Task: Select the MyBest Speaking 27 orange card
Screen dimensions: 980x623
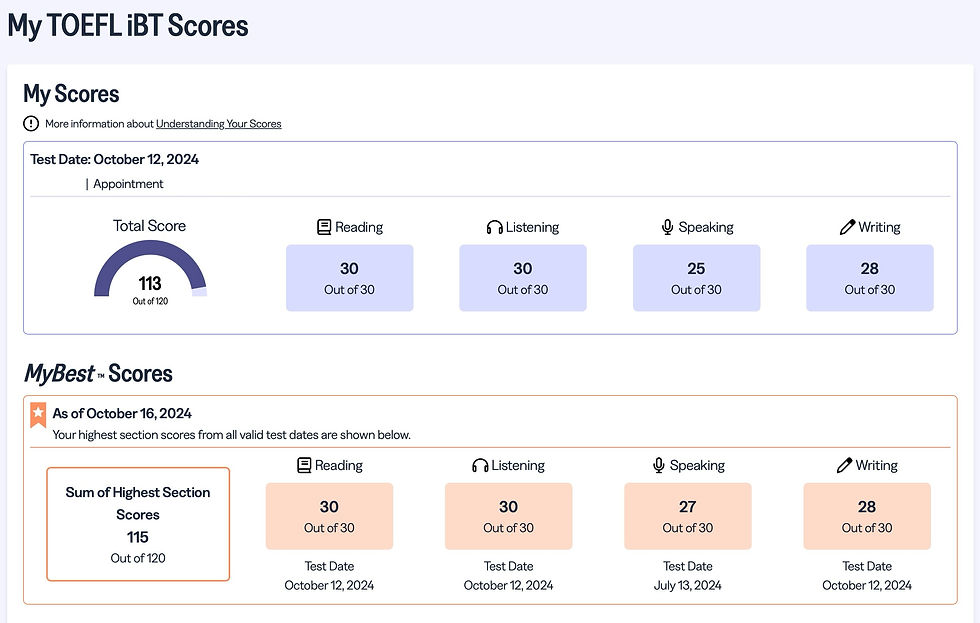Action: click(688, 516)
